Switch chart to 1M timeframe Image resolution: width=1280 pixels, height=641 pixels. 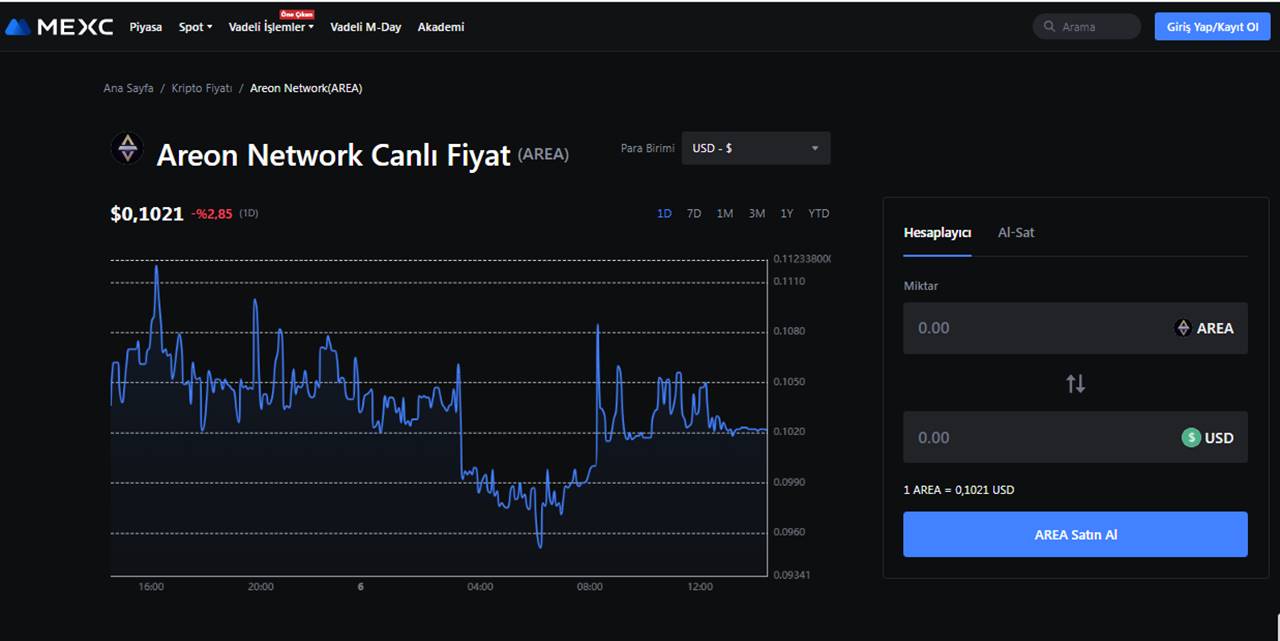725,213
